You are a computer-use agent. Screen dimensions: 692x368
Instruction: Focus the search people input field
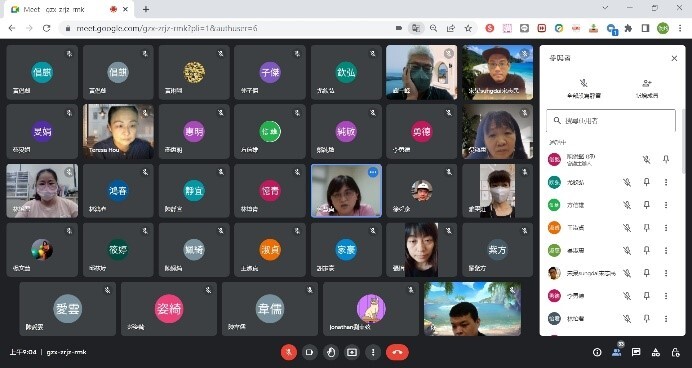pyautogui.click(x=611, y=120)
